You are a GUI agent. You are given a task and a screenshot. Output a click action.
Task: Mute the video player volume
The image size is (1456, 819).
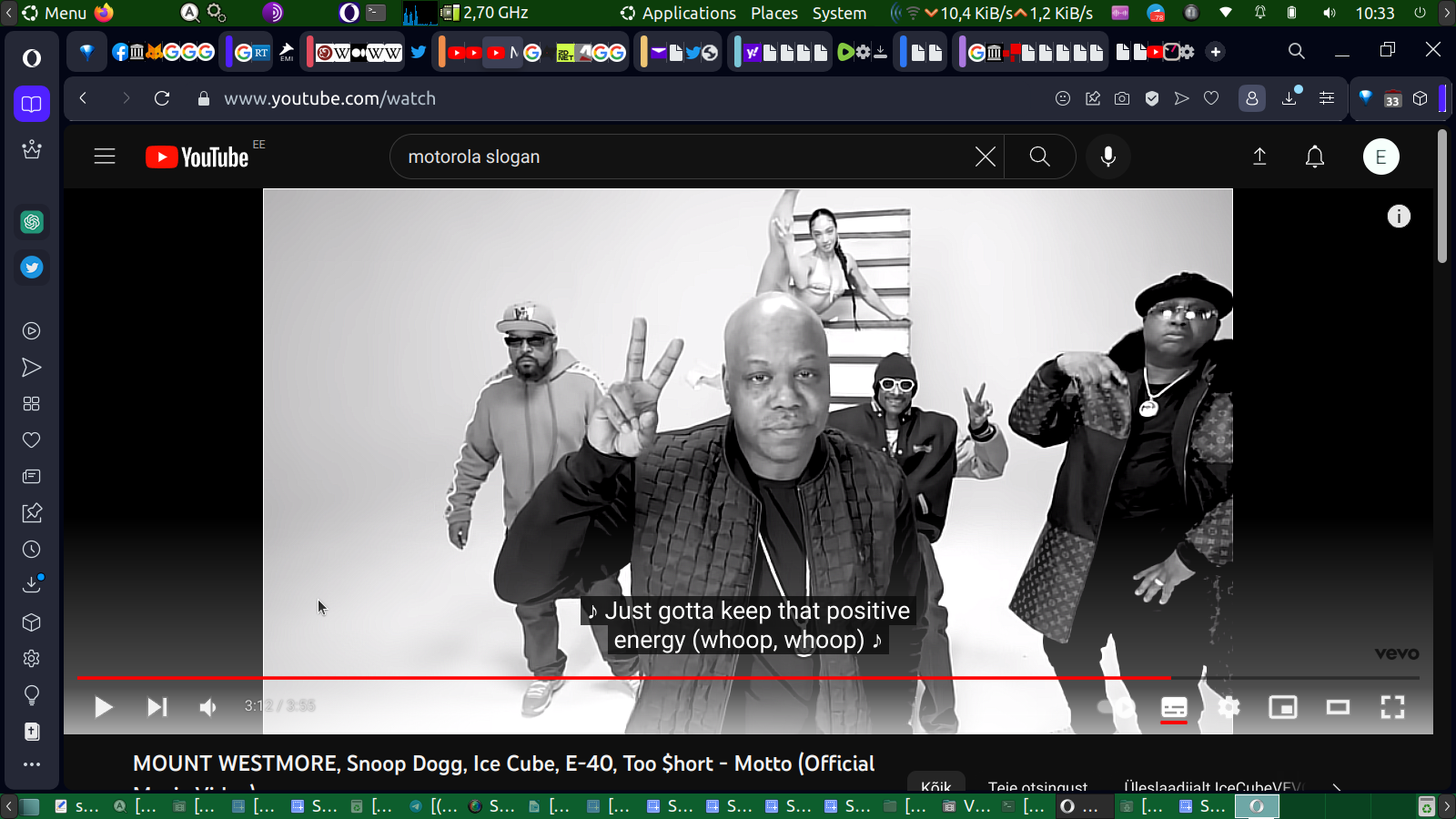coord(208,707)
